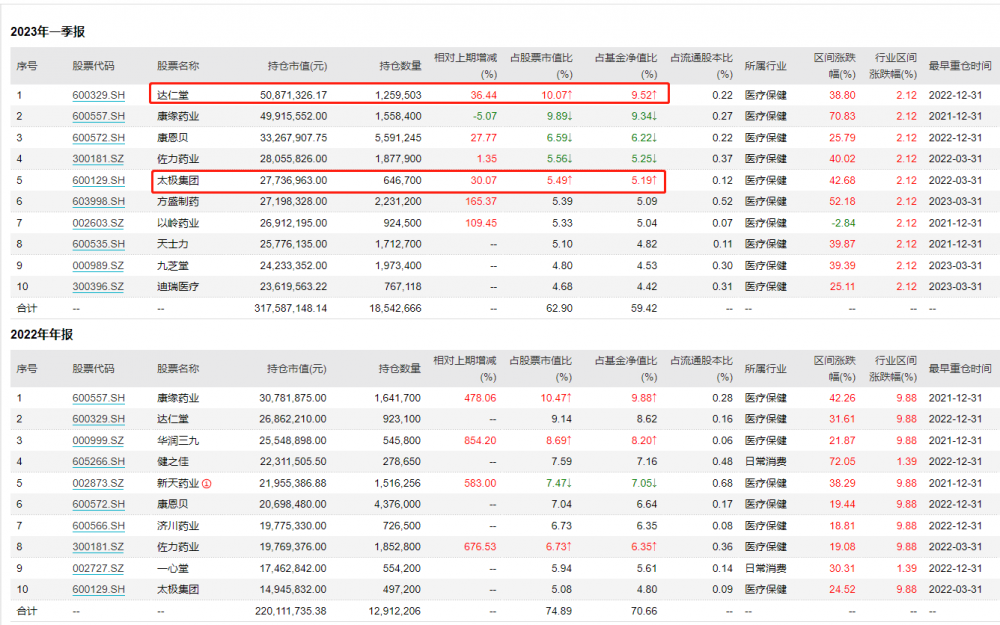Click 持仓数量 header in 2022年年报 table
Screen dimensions: 1000x625
[400, 369]
